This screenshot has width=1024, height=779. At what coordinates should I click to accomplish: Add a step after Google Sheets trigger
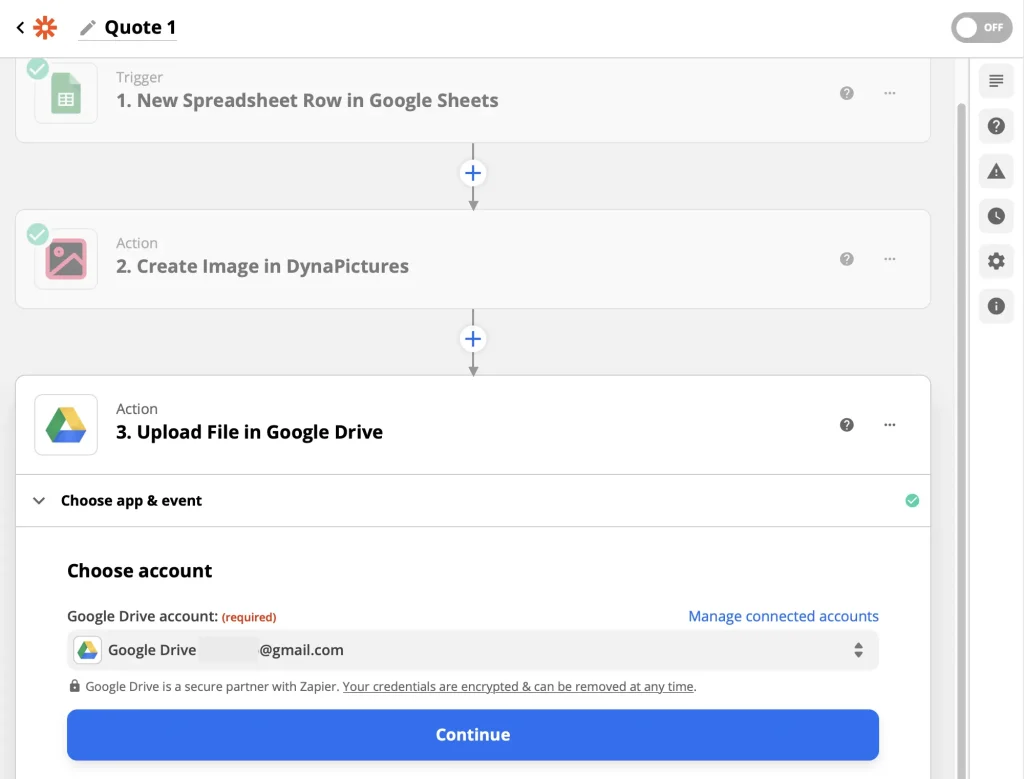(473, 173)
